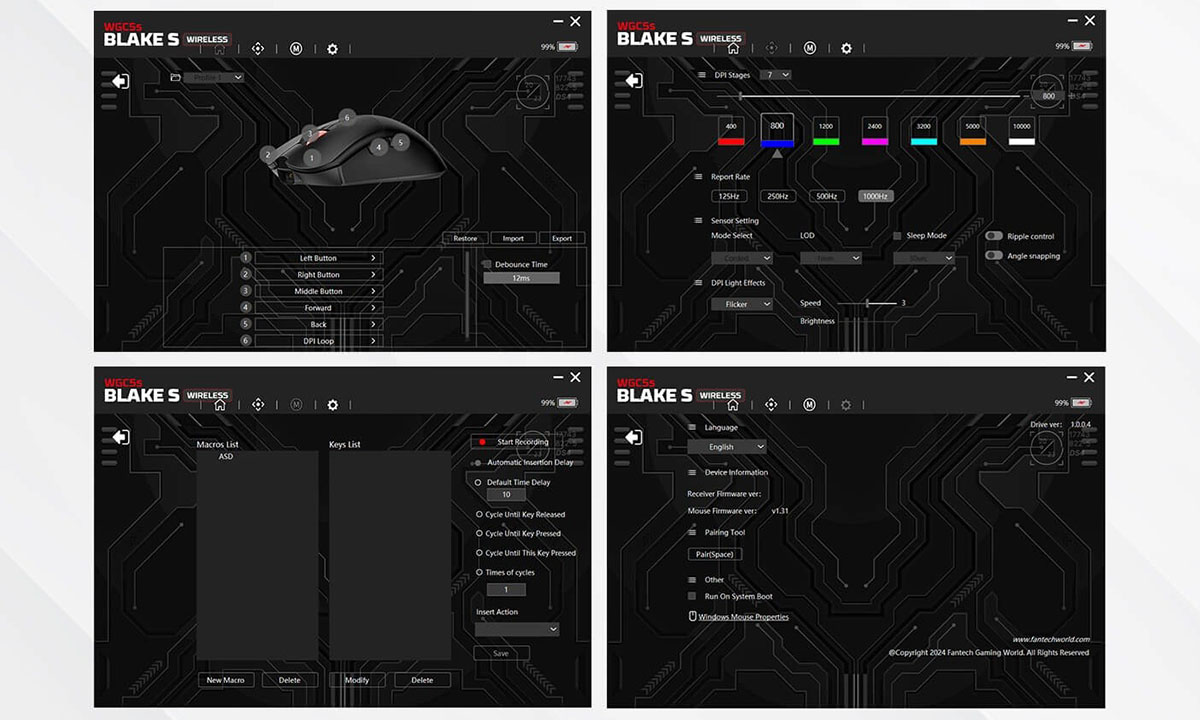The height and width of the screenshot is (720, 1200).
Task: Toggle the Ripple control switch
Action: [x=994, y=236]
